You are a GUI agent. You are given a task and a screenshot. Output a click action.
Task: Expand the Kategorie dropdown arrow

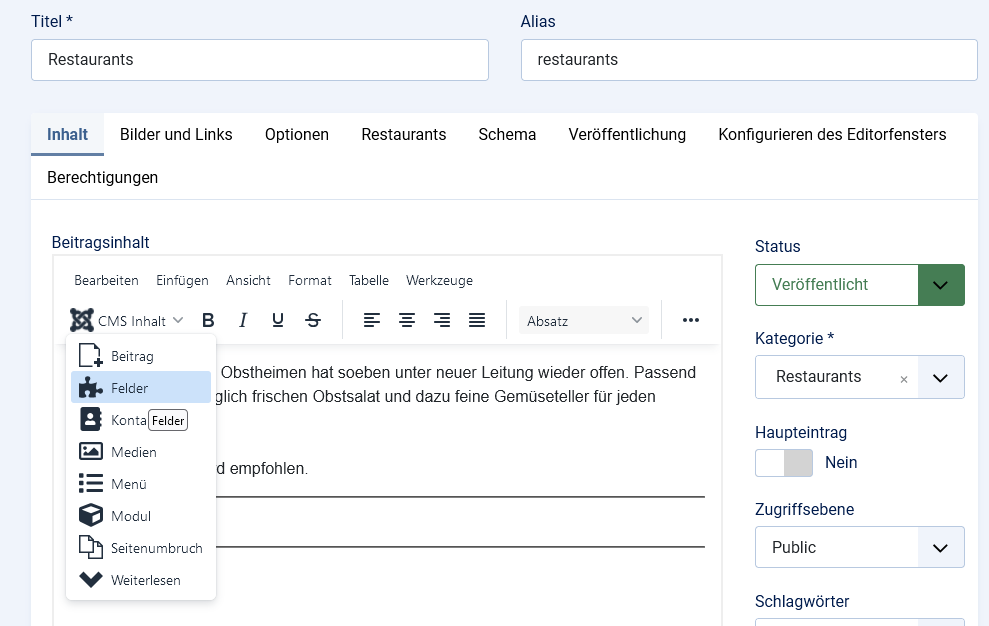[x=940, y=378]
